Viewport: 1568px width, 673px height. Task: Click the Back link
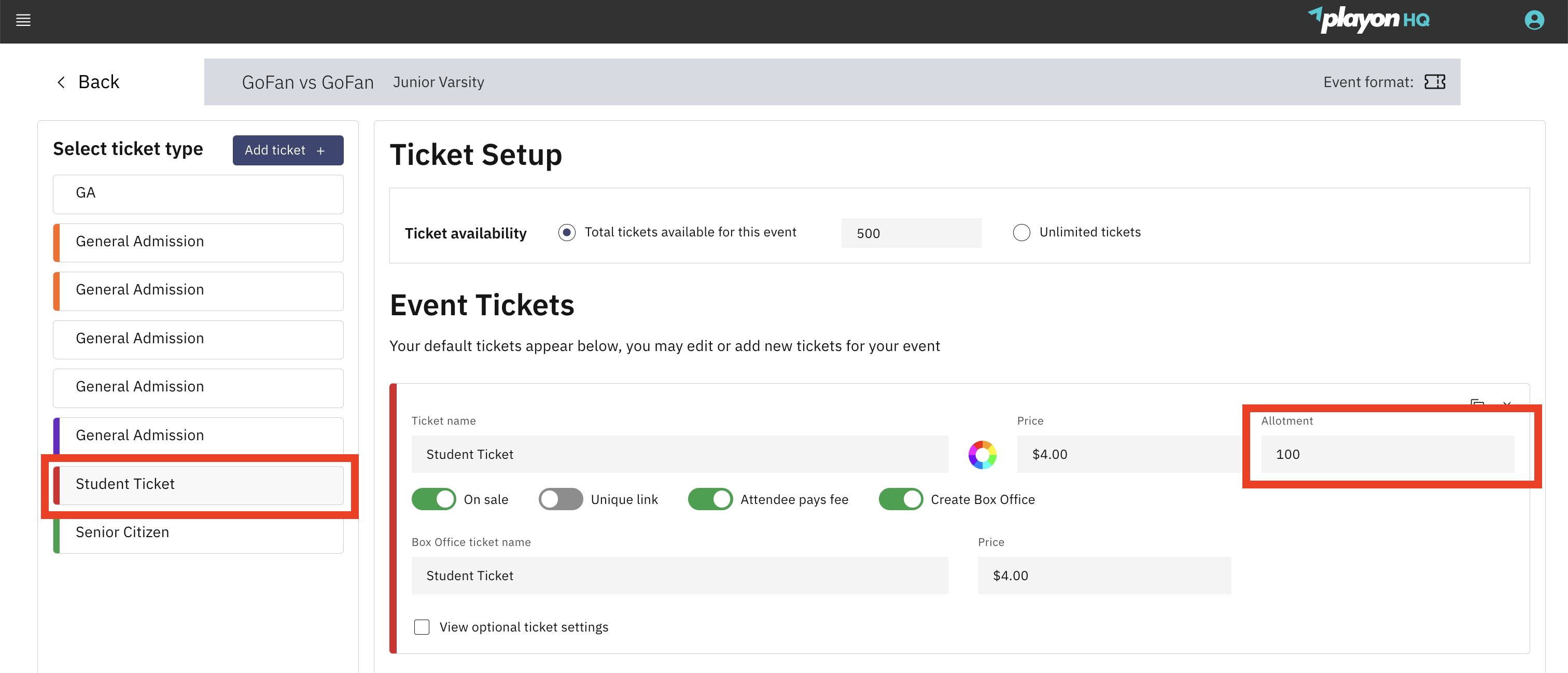coord(99,81)
